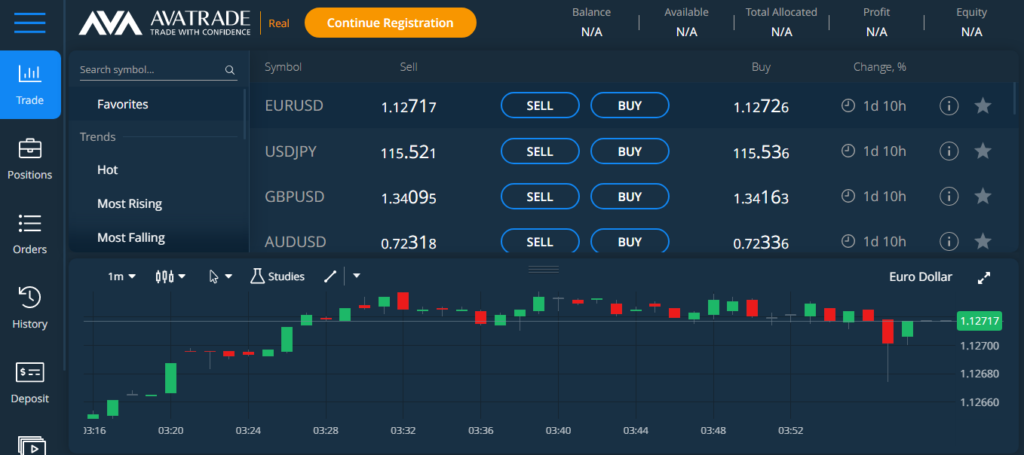Screen dimensions: 1024x455
Task: Add EURUSD to favorites with star
Action: point(983,106)
